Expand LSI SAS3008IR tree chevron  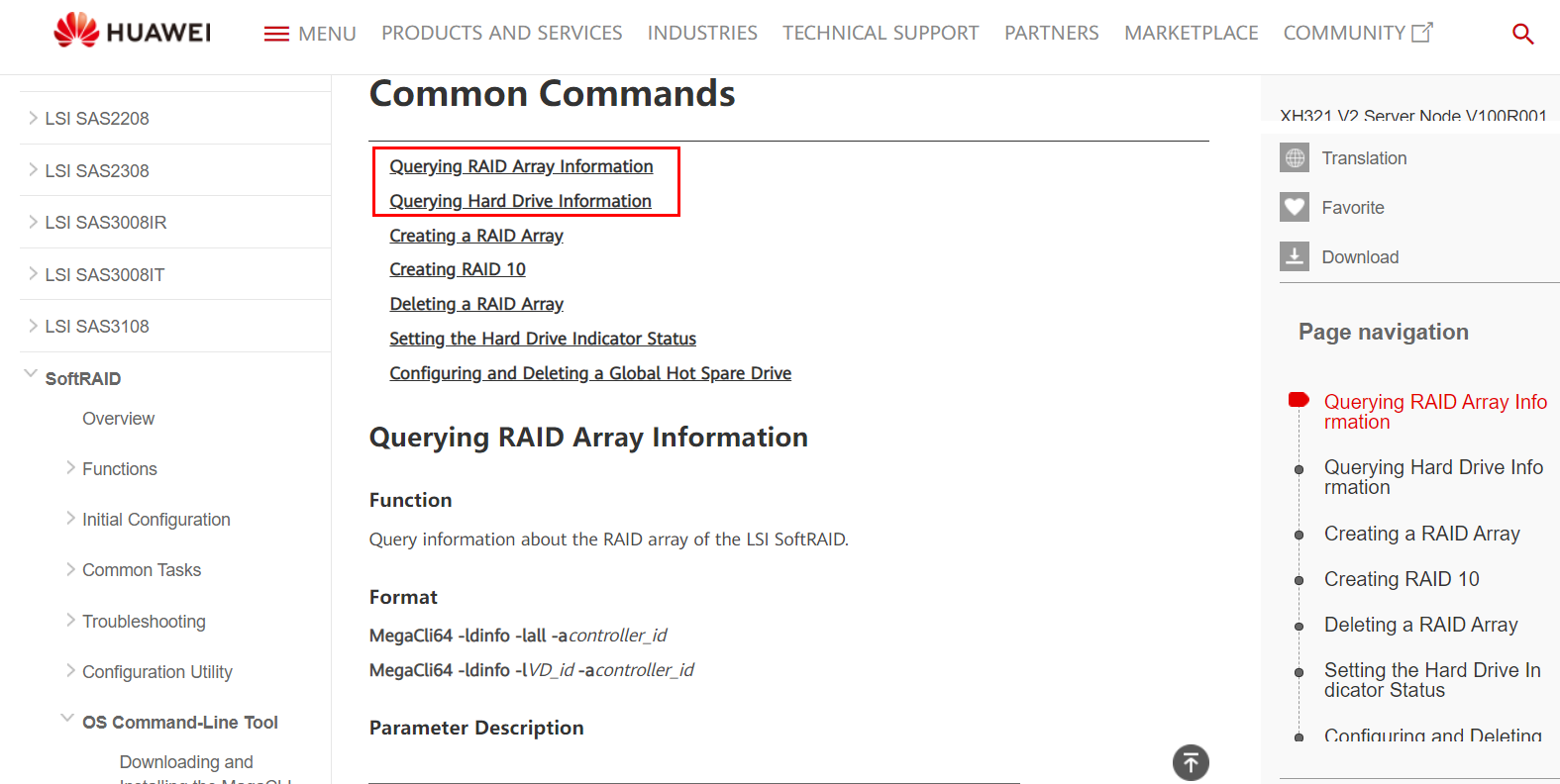coord(33,222)
